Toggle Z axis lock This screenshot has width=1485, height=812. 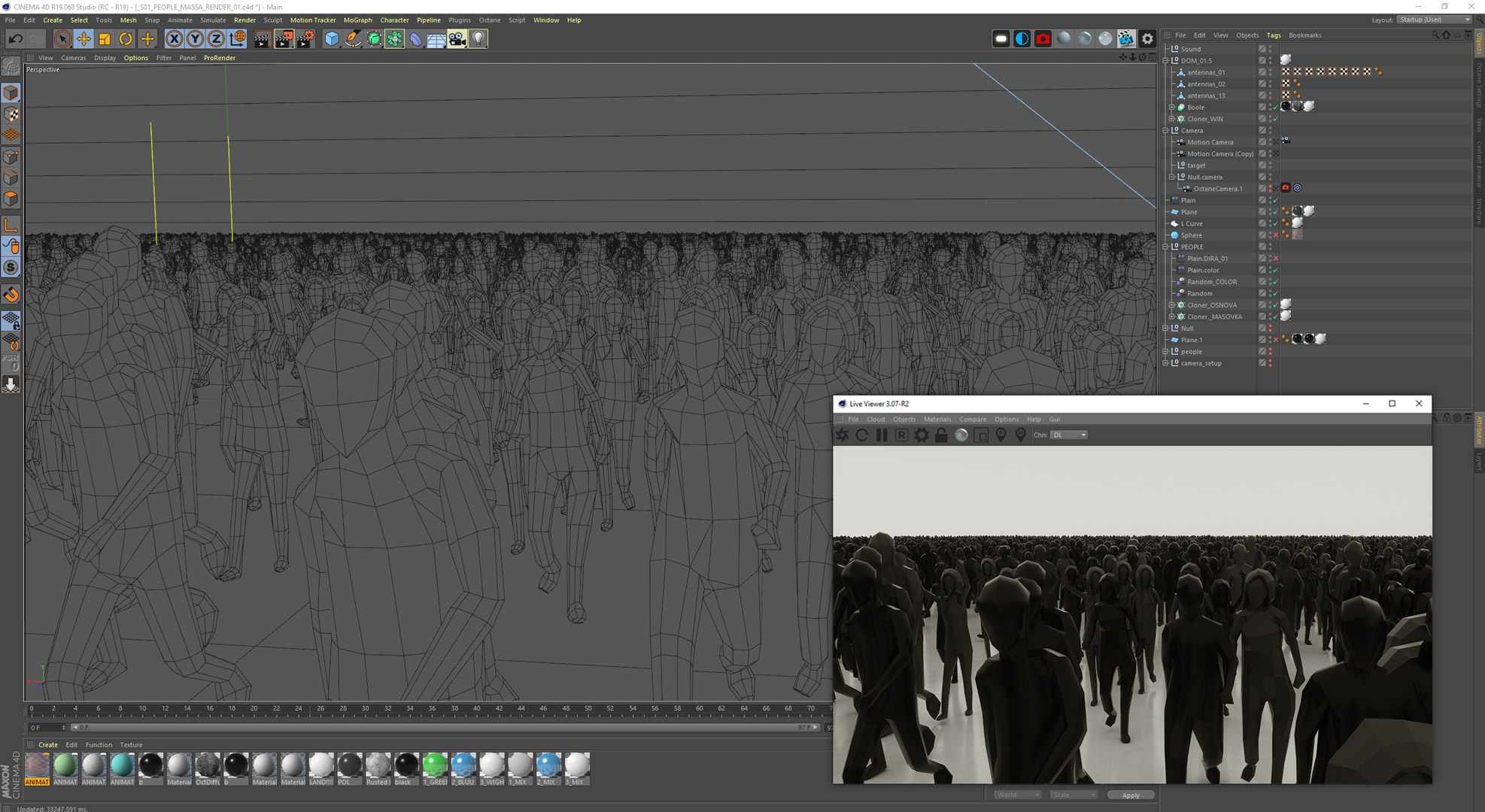(216, 38)
